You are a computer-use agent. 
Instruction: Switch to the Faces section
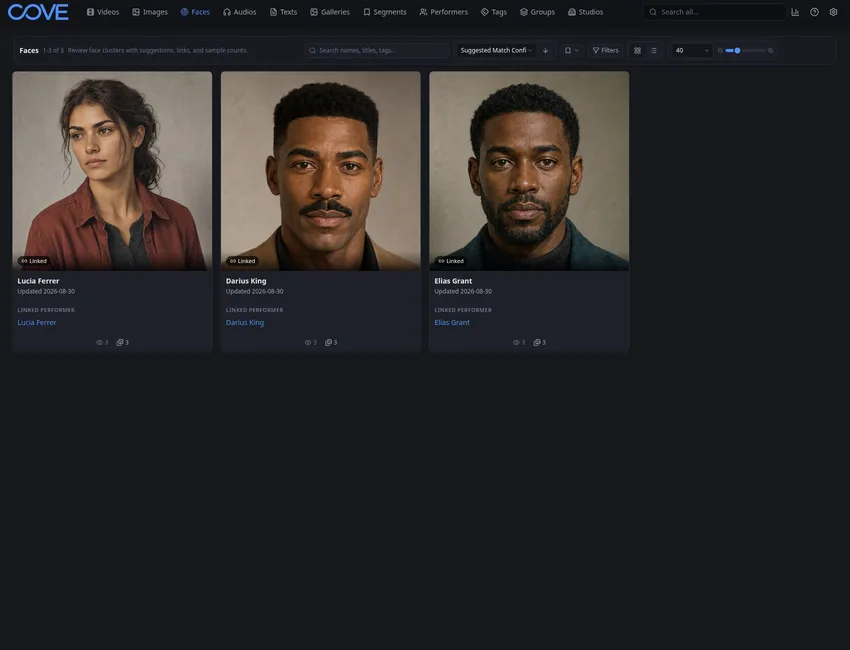pyautogui.click(x=195, y=12)
